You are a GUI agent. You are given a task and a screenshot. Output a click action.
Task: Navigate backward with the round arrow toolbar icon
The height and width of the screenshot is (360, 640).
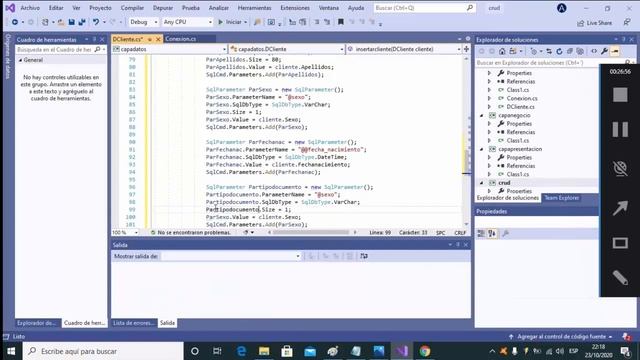pos(15,22)
